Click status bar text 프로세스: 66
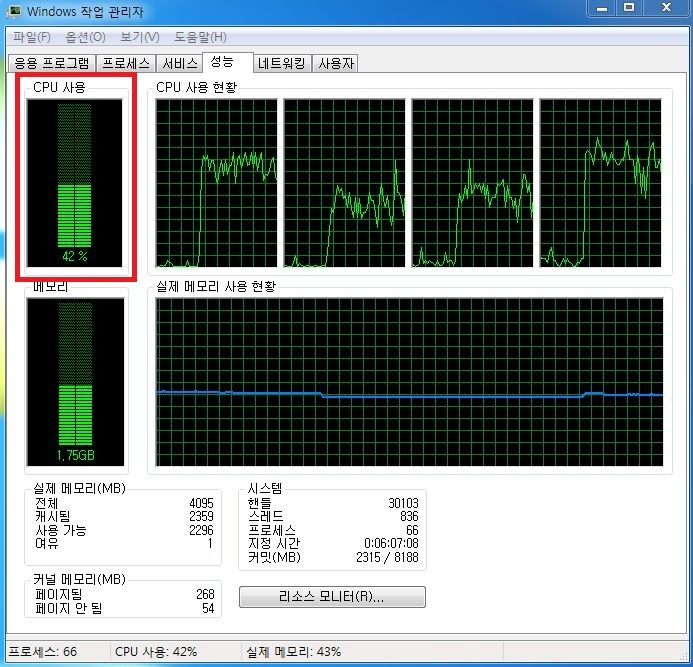Screen dimensions: 693x667 [42, 652]
